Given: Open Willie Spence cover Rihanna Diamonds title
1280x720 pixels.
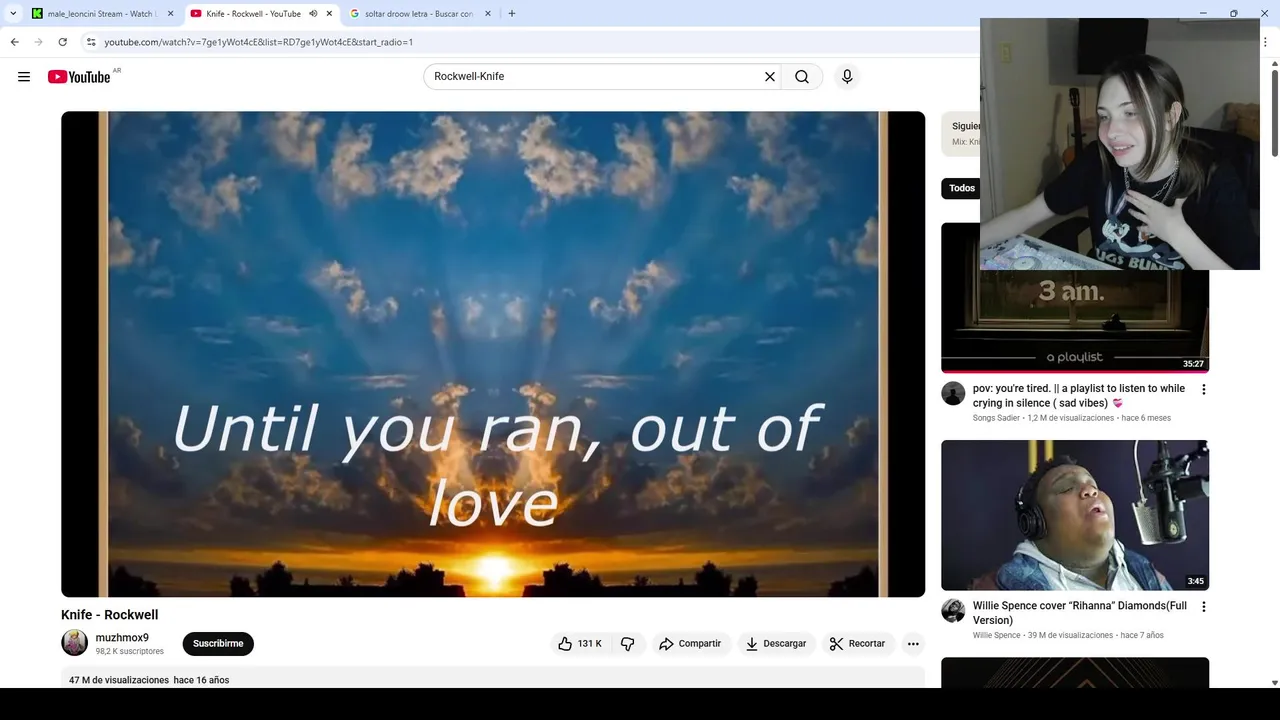Looking at the screenshot, I should pos(1080,613).
